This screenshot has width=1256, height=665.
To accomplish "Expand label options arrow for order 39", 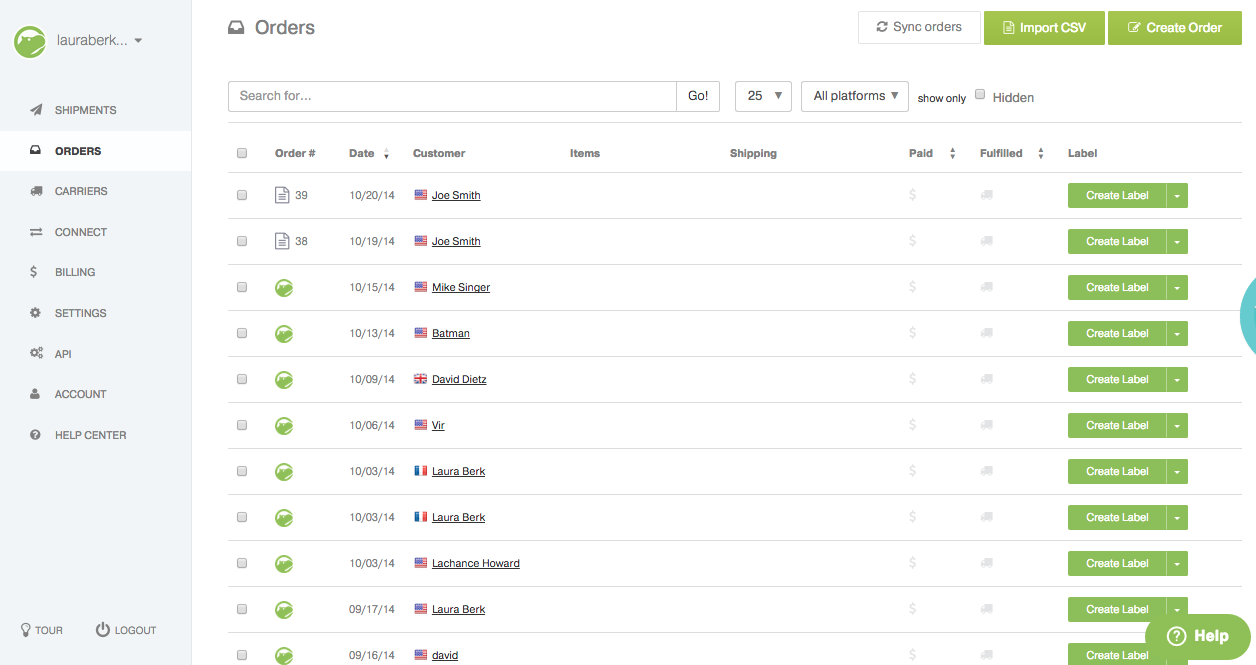I will (1177, 195).
